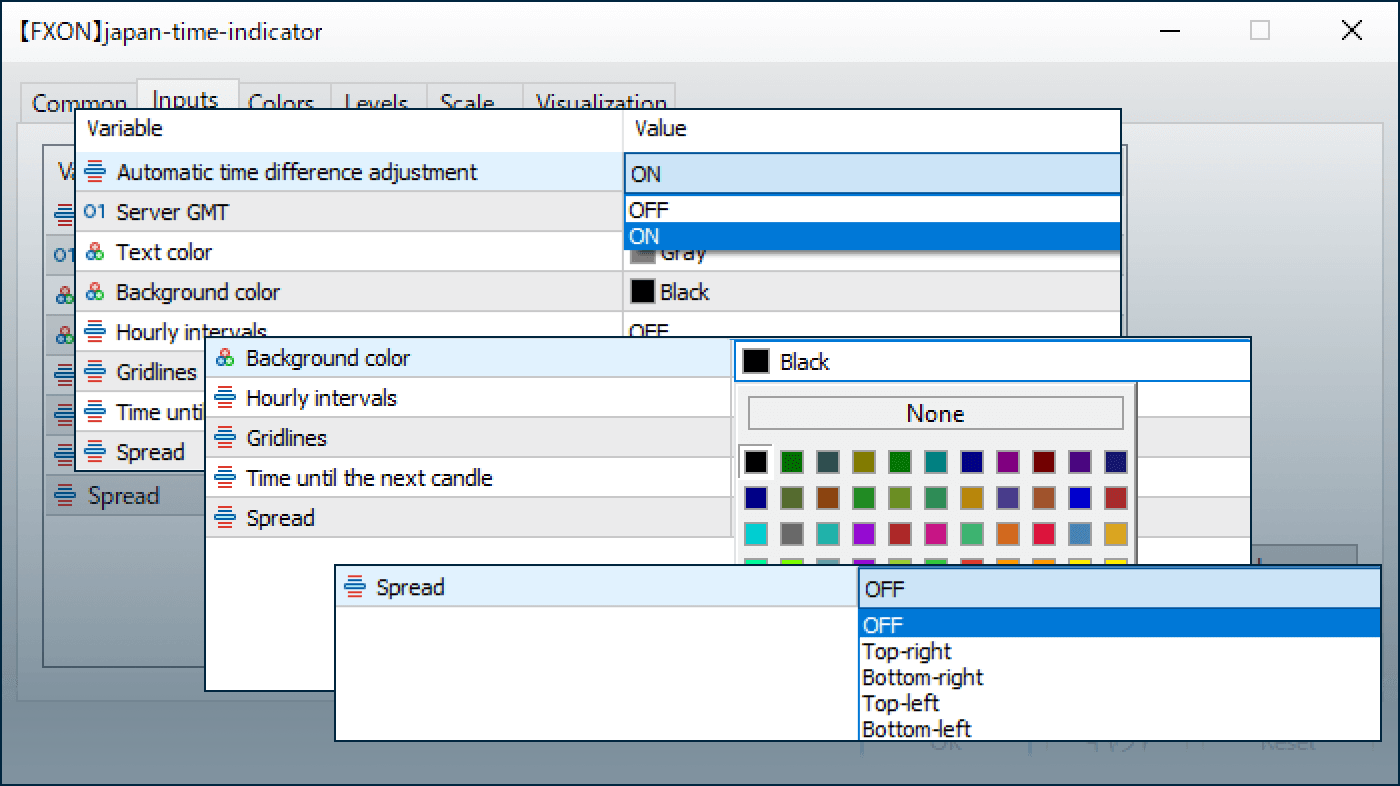Viewport: 1400px width, 786px height.
Task: Click the color icon beside Text color
Action: (x=95, y=252)
